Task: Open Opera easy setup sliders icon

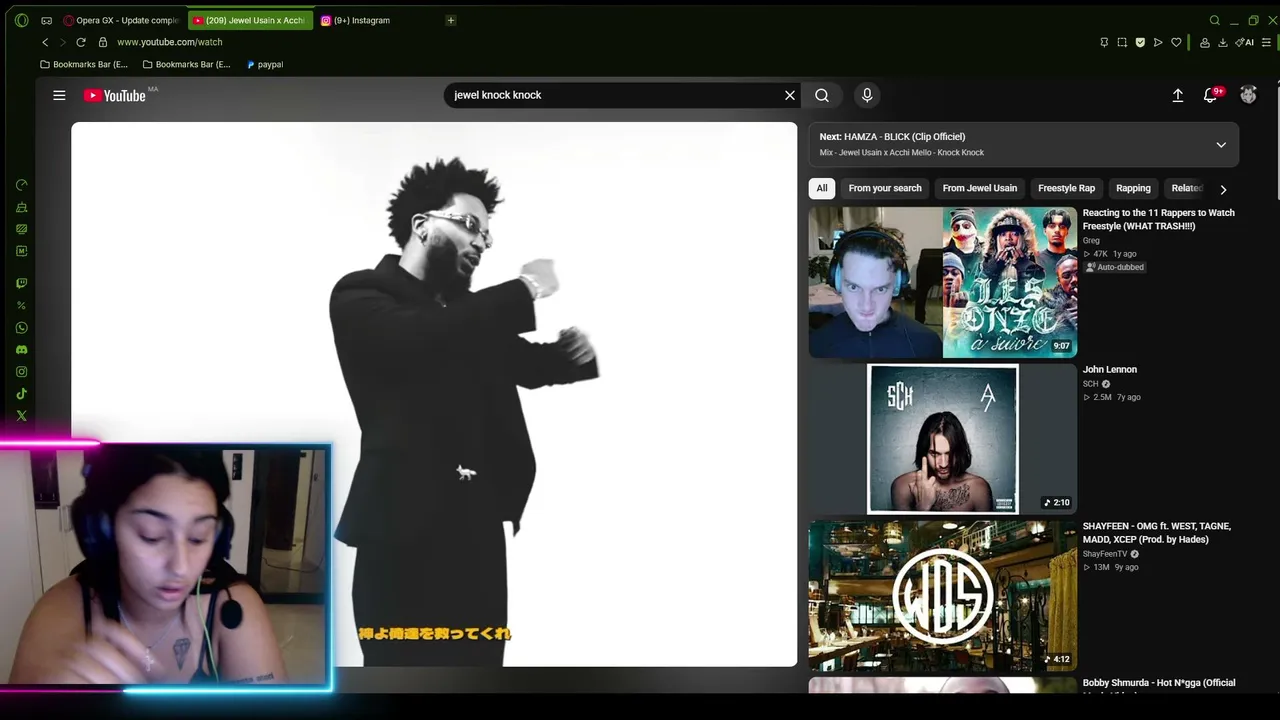Action: click(1266, 42)
